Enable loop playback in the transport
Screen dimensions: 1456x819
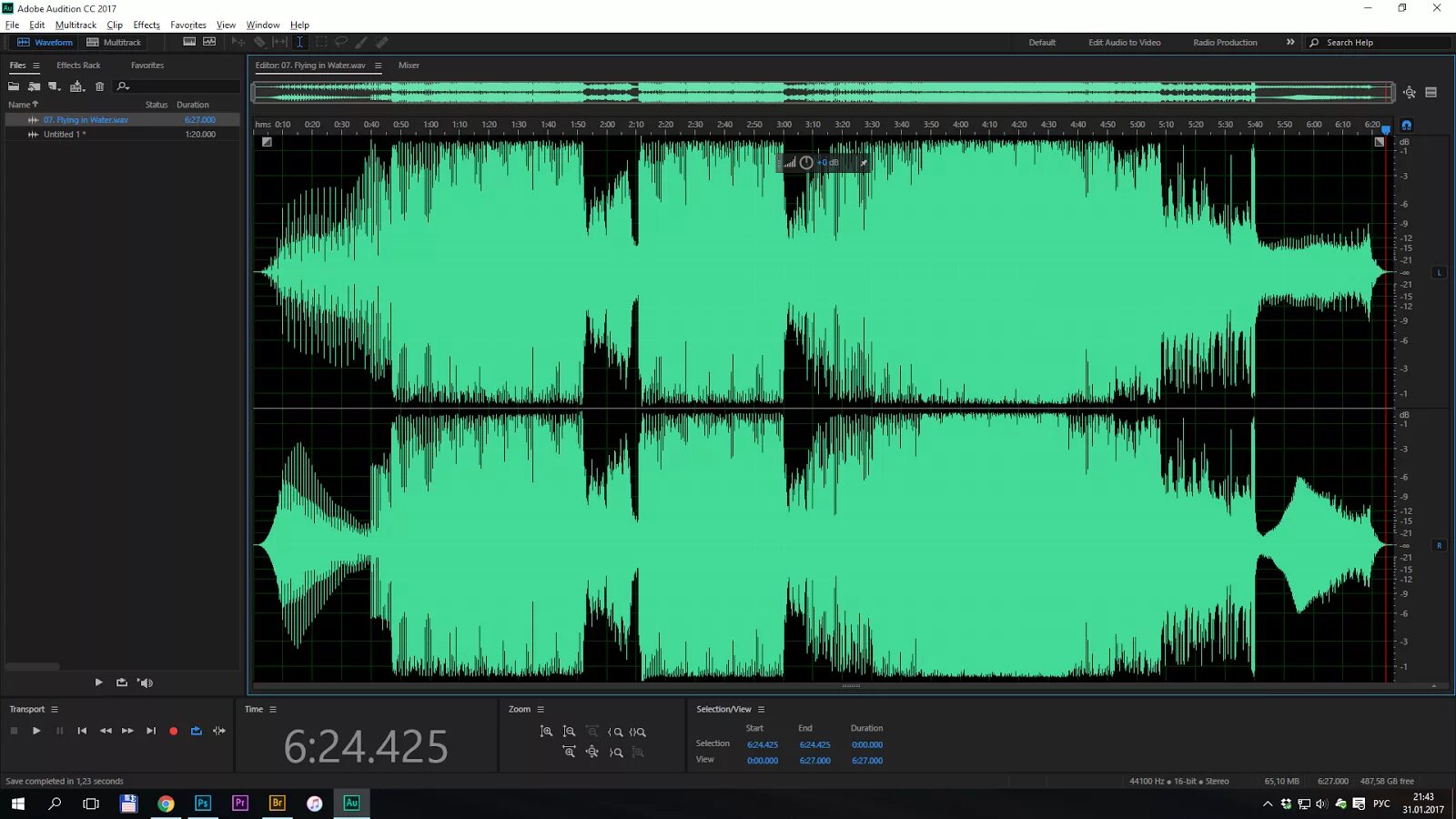tap(196, 731)
